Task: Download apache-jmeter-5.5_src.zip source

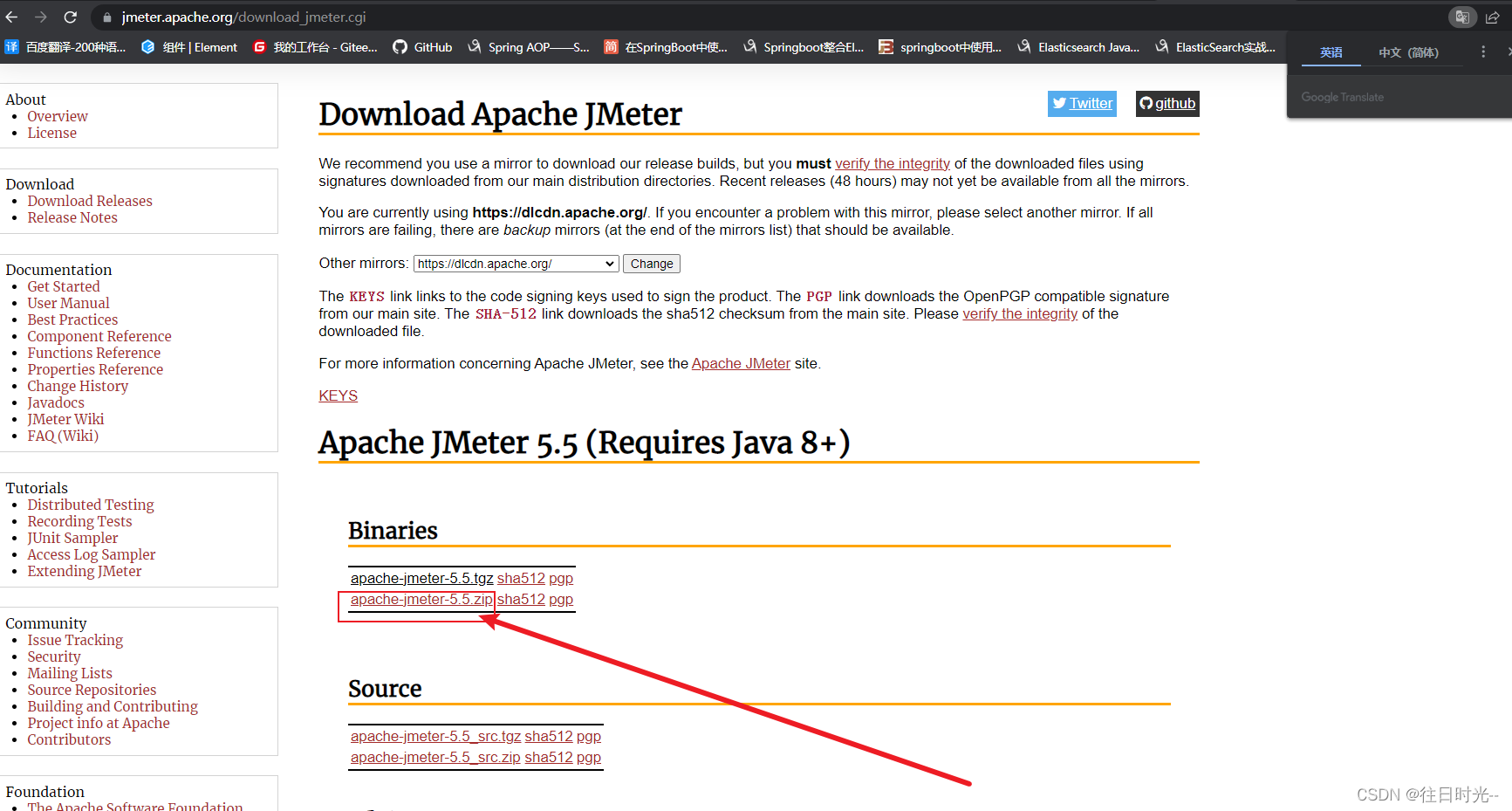Action: point(435,757)
